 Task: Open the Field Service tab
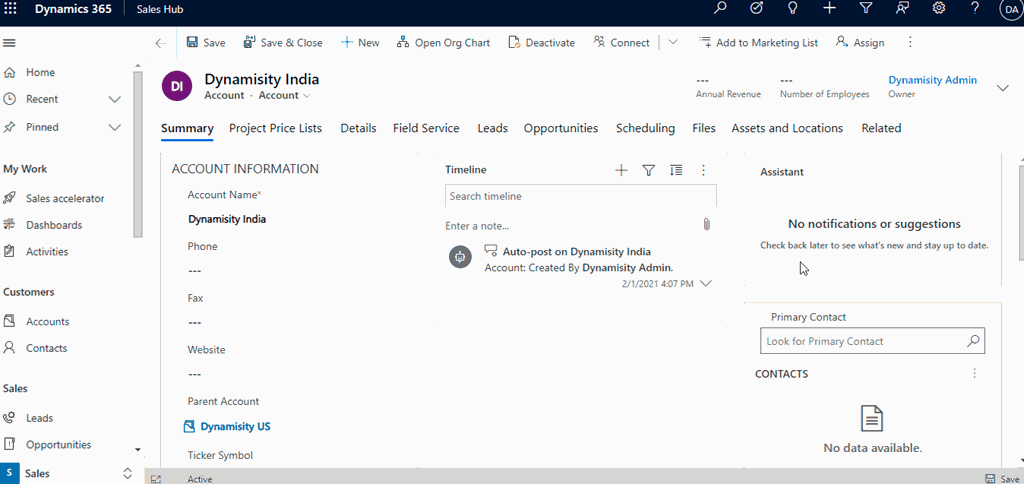click(426, 128)
